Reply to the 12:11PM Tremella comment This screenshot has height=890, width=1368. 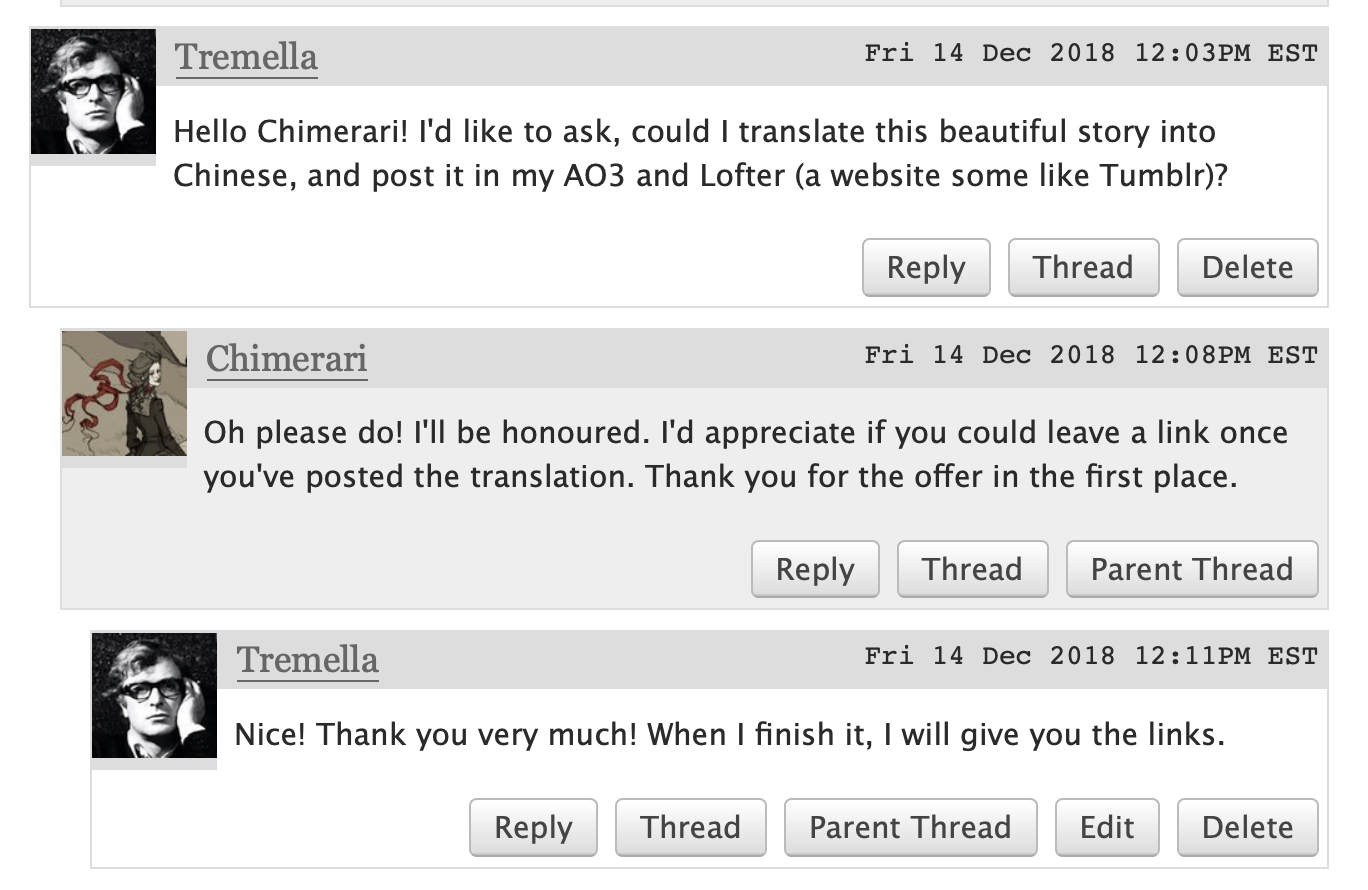pos(533,827)
